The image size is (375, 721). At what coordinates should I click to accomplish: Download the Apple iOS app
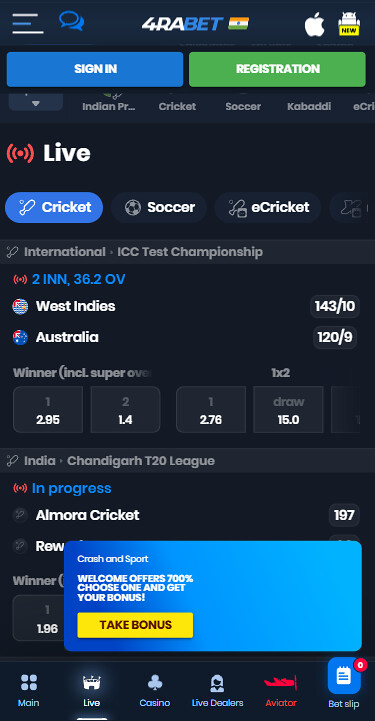pyautogui.click(x=314, y=24)
